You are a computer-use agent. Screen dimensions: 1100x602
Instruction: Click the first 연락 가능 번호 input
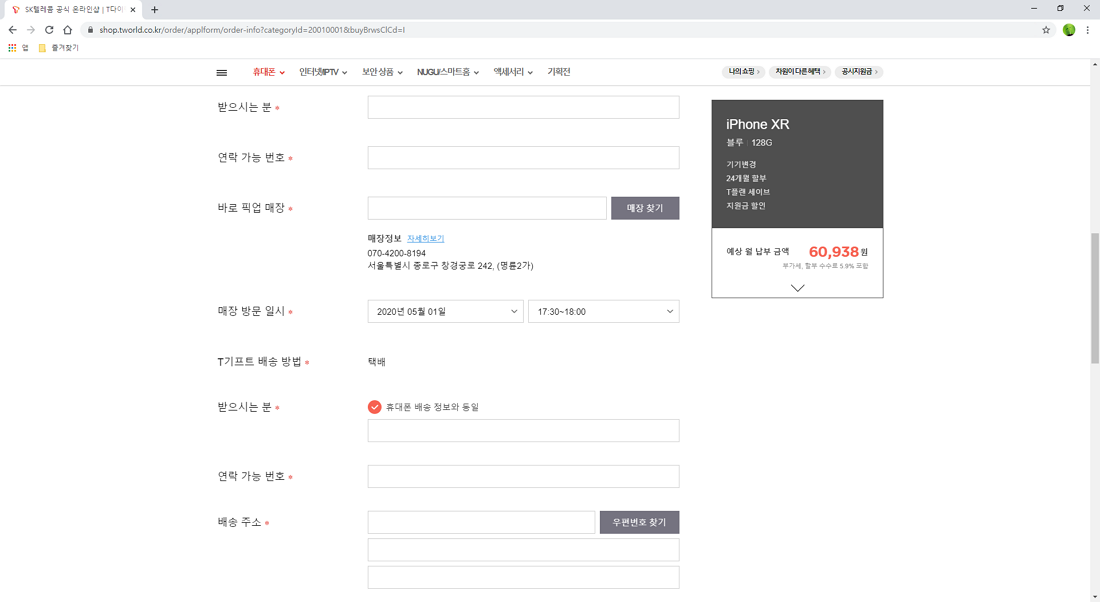pyautogui.click(x=523, y=158)
